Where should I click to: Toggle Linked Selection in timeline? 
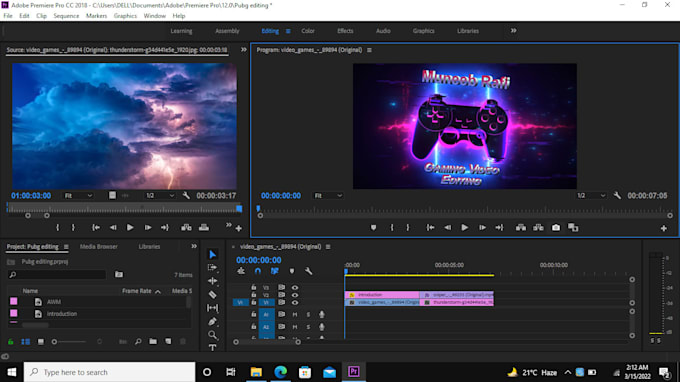coord(275,271)
